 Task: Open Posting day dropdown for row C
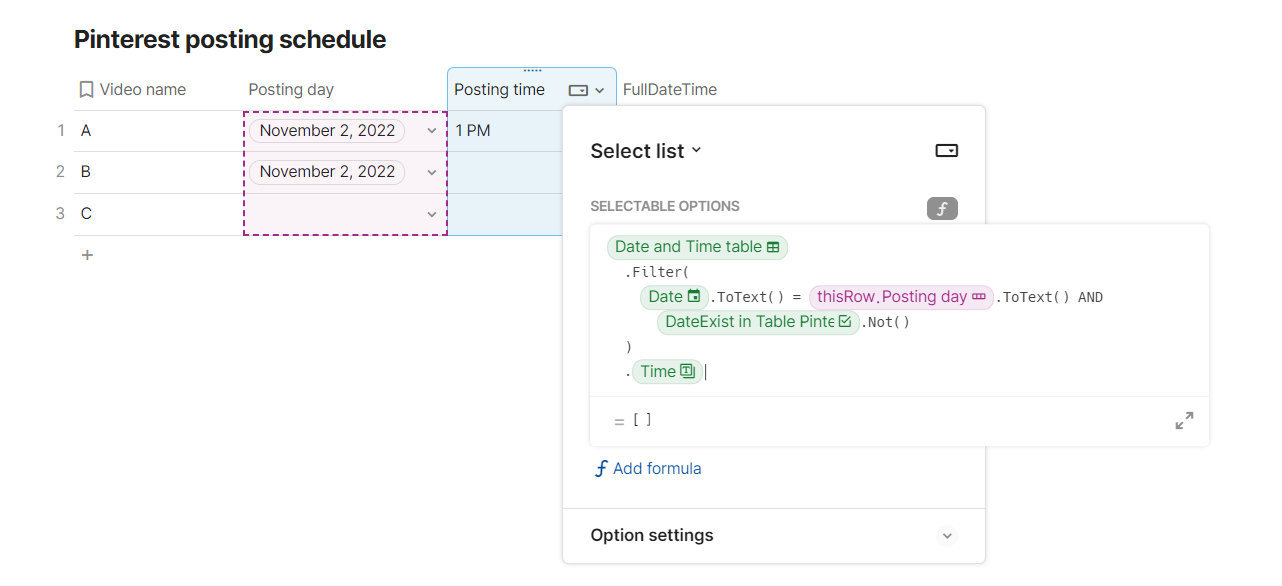(x=432, y=214)
